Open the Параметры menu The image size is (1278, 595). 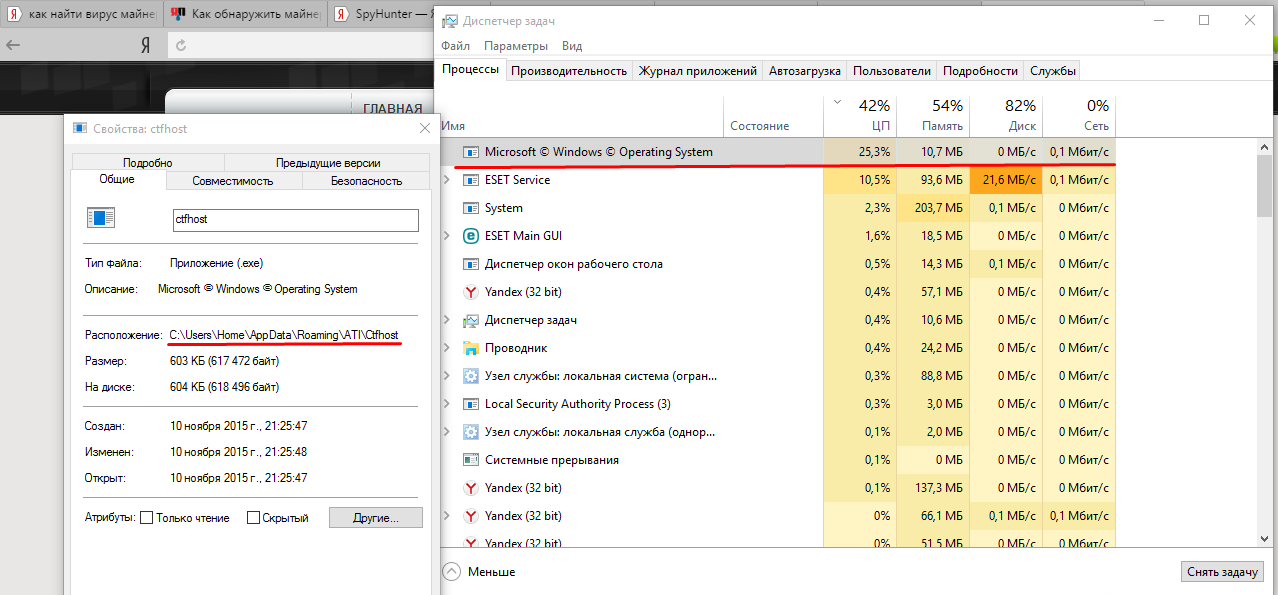pos(516,46)
